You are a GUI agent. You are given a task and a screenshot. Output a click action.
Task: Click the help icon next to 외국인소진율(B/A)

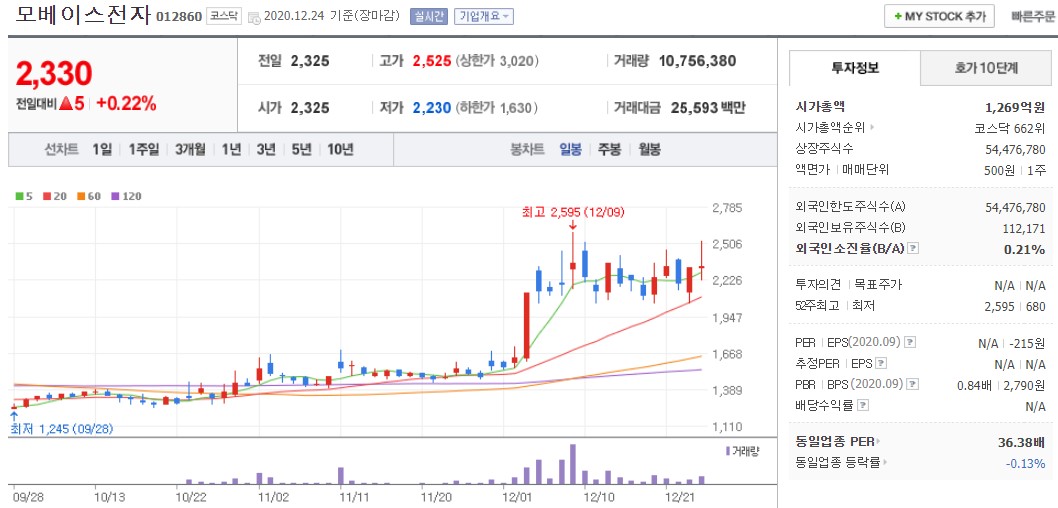[x=914, y=249]
